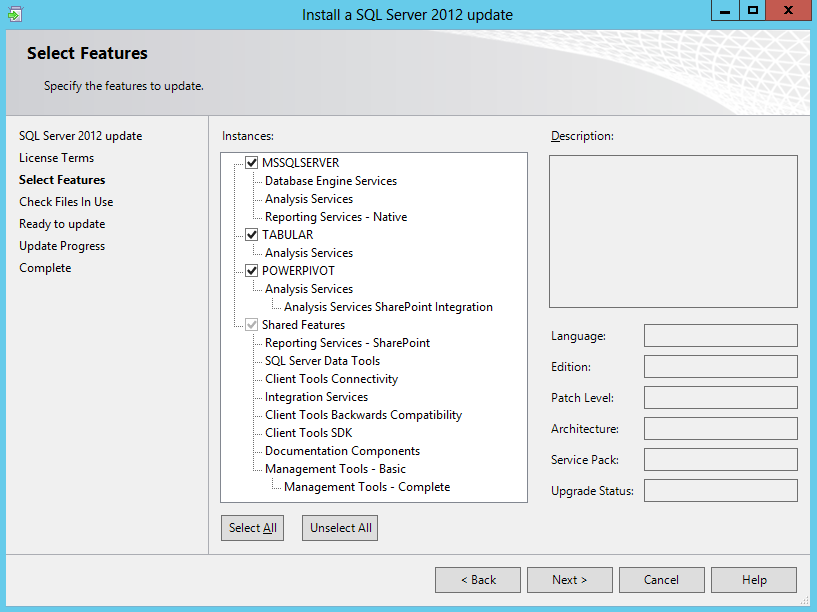Image resolution: width=817 pixels, height=612 pixels.
Task: Click the Edition field
Action: (721, 367)
